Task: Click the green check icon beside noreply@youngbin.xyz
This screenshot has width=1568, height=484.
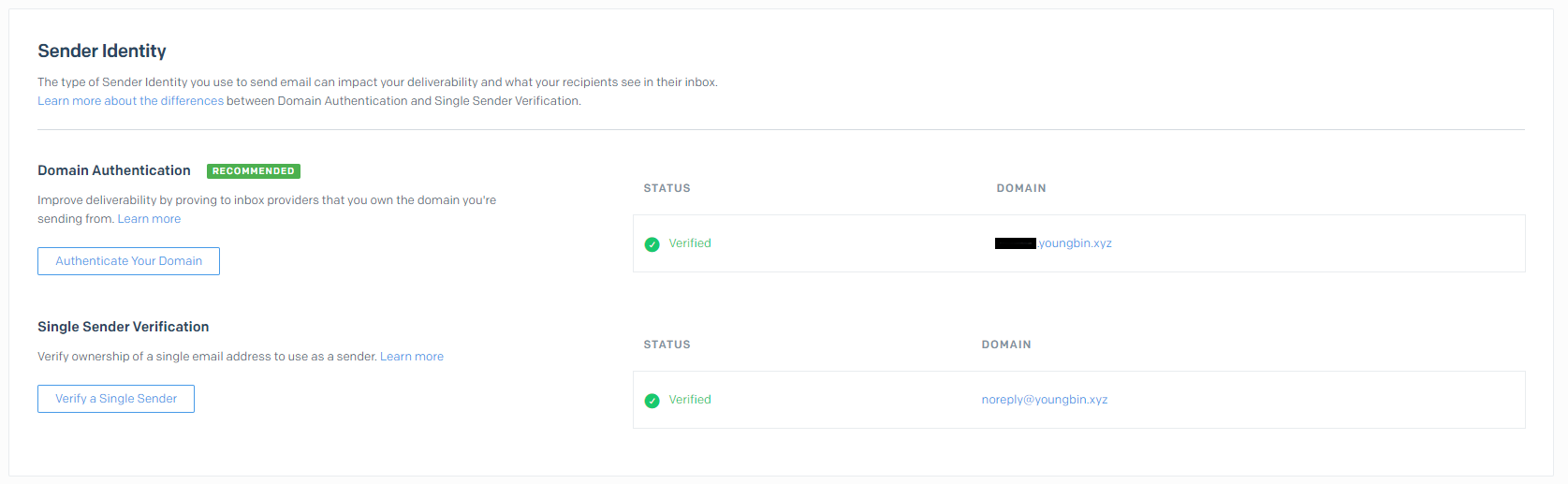Action: (652, 401)
